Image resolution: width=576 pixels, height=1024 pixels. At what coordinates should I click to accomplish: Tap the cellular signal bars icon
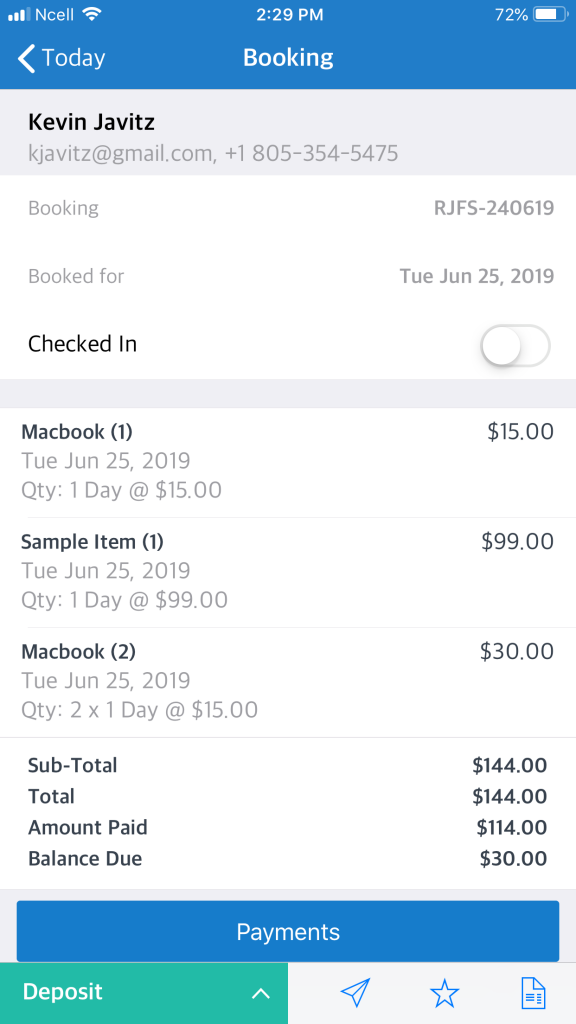20,14
